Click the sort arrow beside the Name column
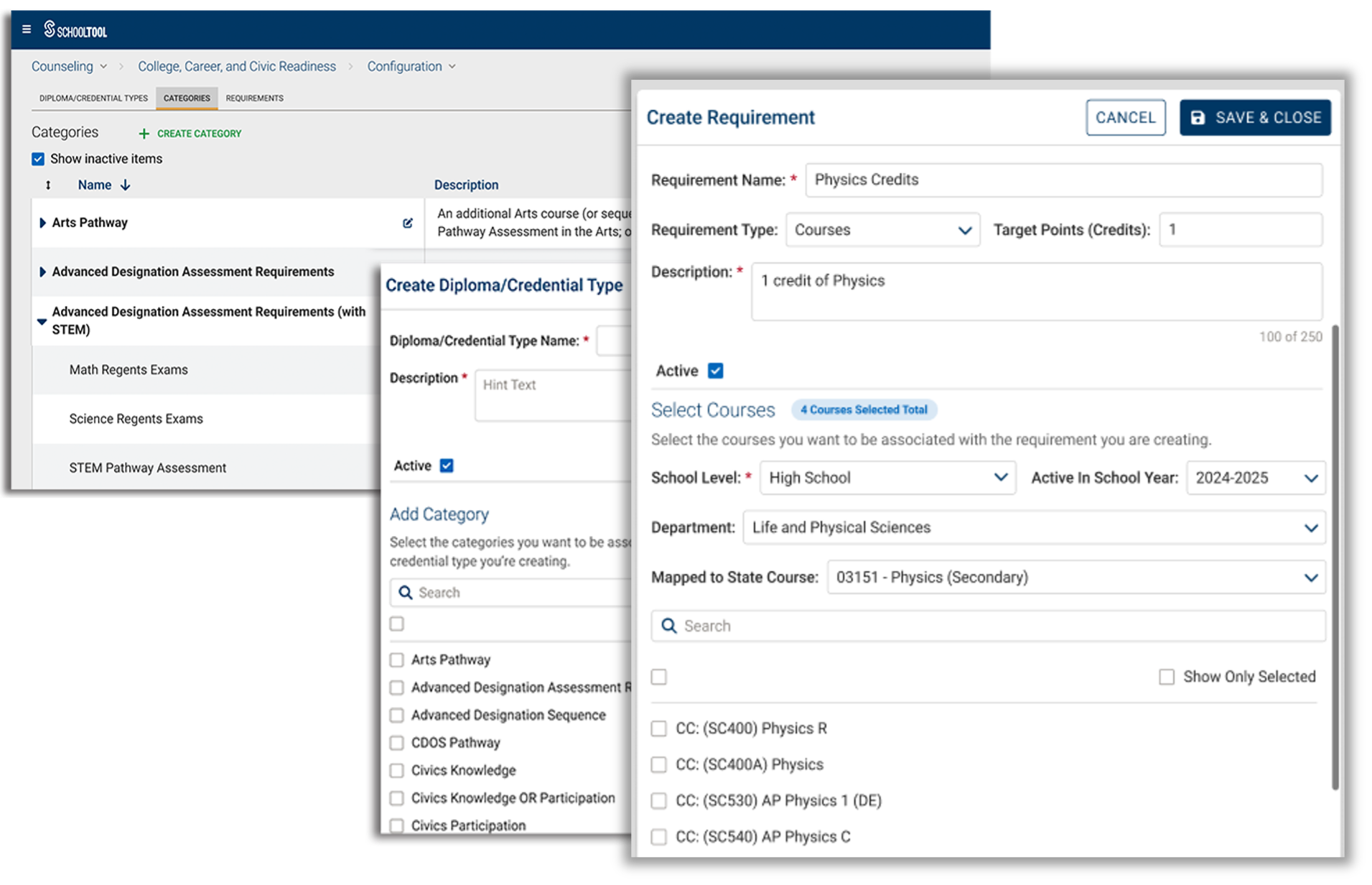Image resolution: width=1372 pixels, height=885 pixels. 126,185
